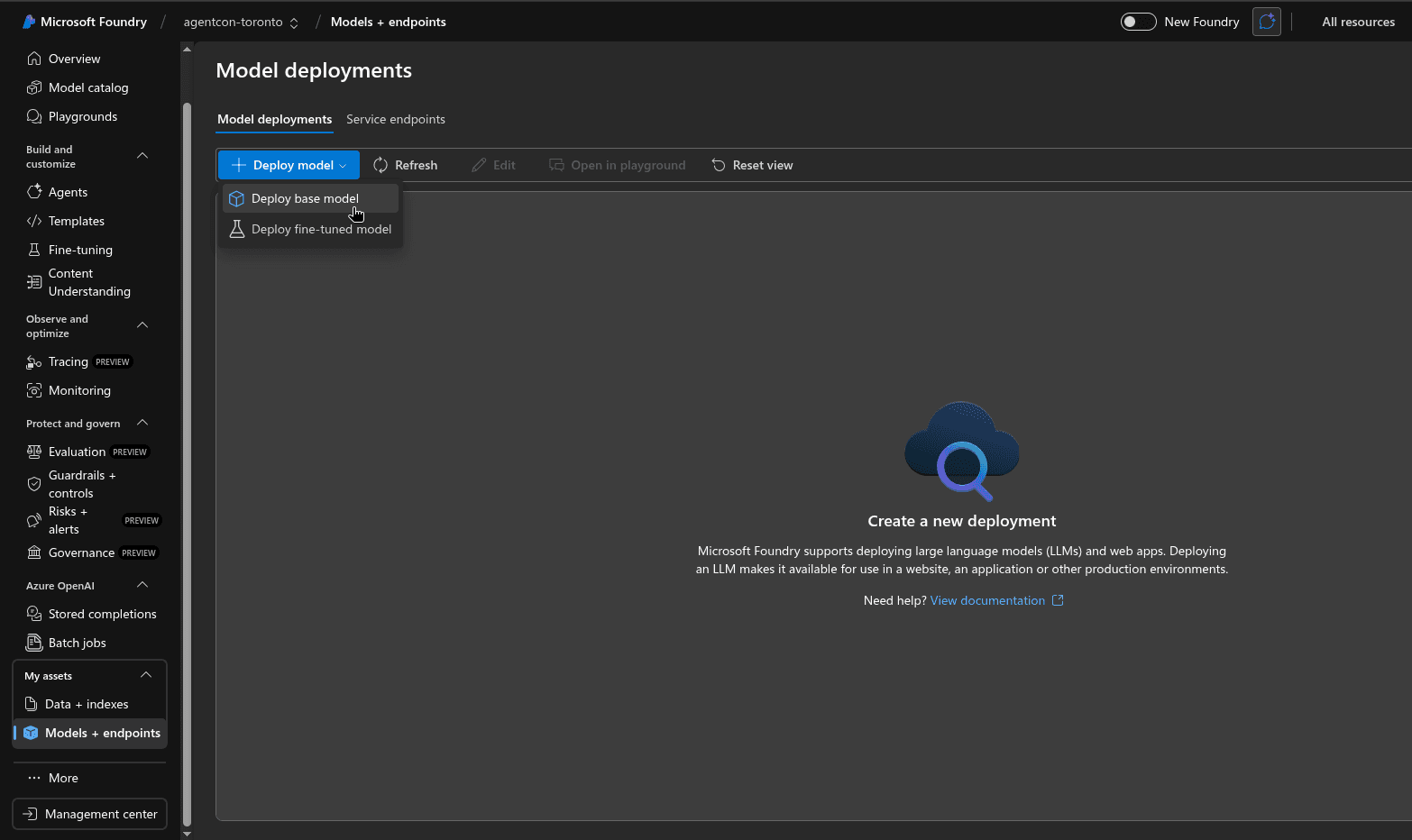
Task: Go to the Templates section
Action: point(77,220)
